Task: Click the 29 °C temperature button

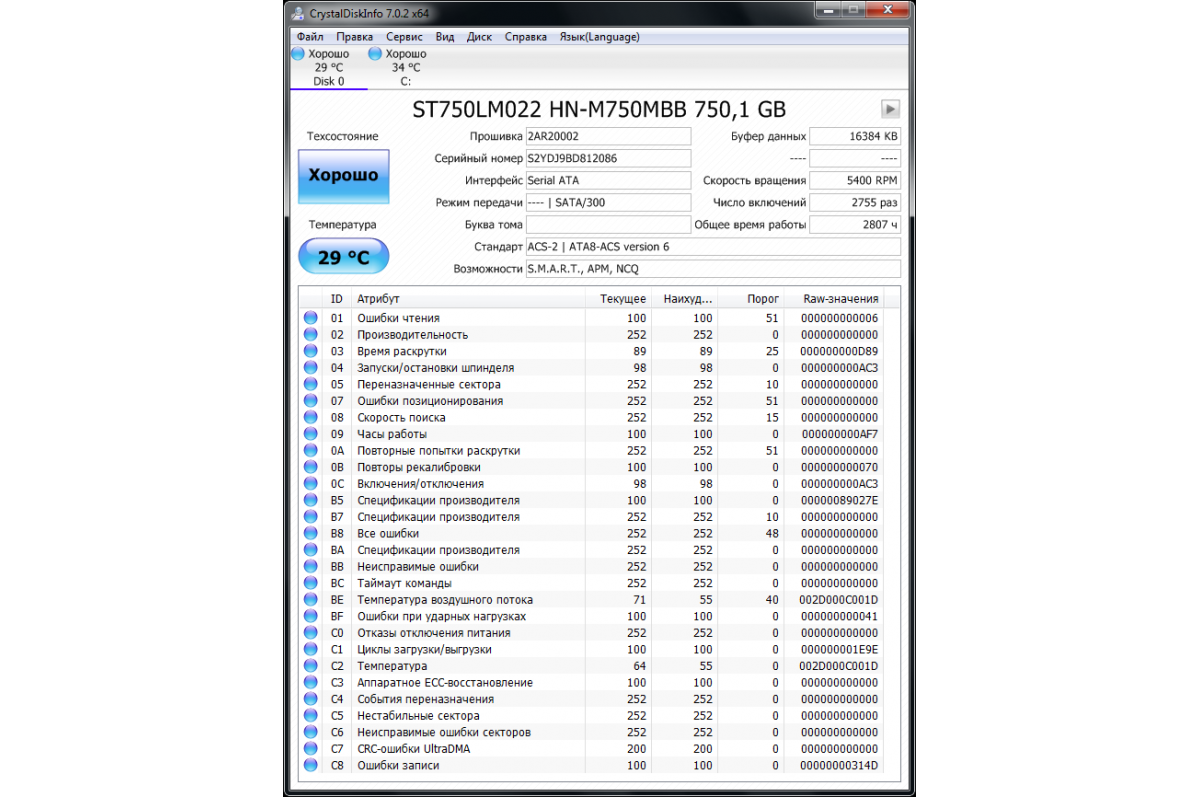Action: coord(343,257)
